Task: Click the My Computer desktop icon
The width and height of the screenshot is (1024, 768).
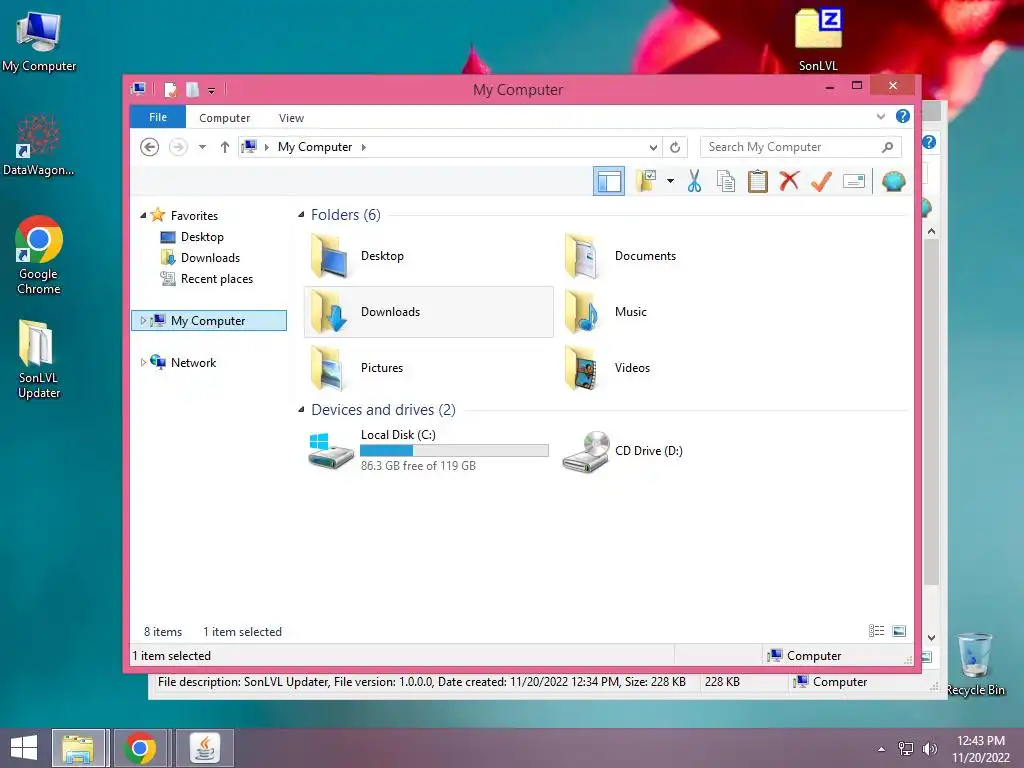Action: tap(39, 40)
